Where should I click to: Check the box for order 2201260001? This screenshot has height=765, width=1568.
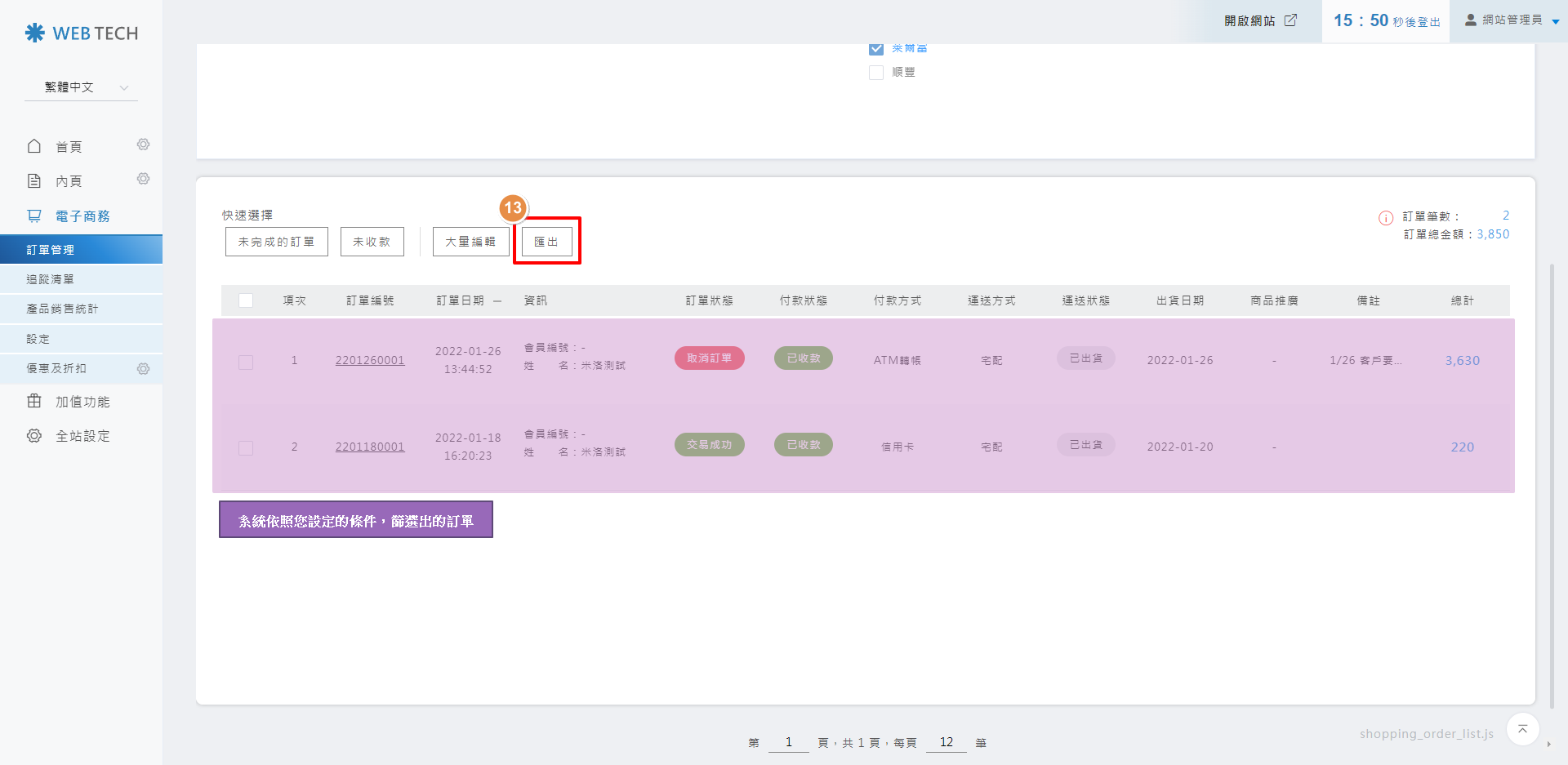click(x=246, y=362)
